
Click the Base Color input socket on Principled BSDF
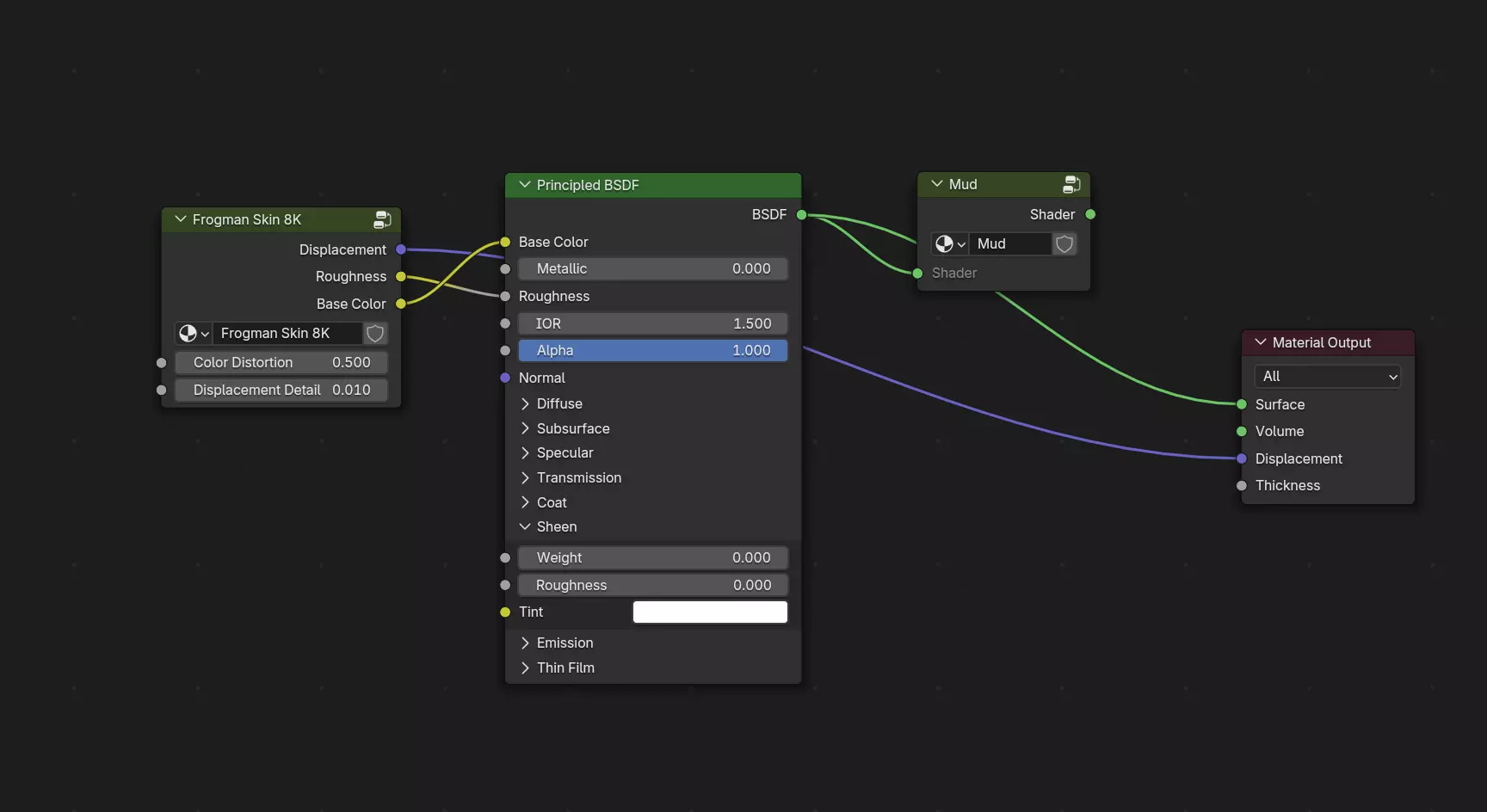click(x=505, y=243)
